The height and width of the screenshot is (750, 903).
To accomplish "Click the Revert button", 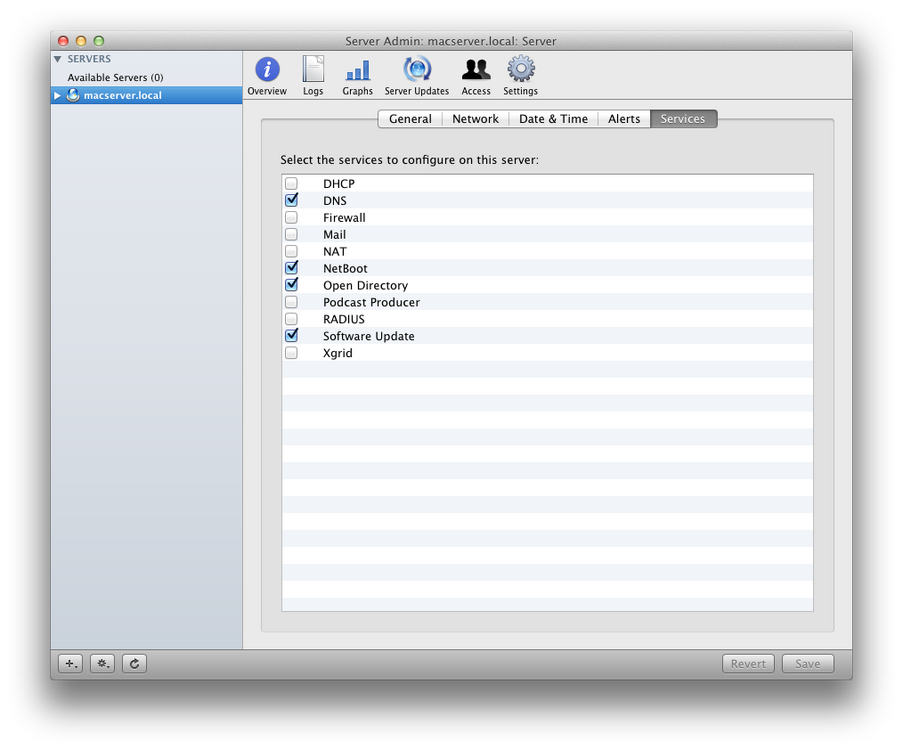I will click(x=748, y=664).
